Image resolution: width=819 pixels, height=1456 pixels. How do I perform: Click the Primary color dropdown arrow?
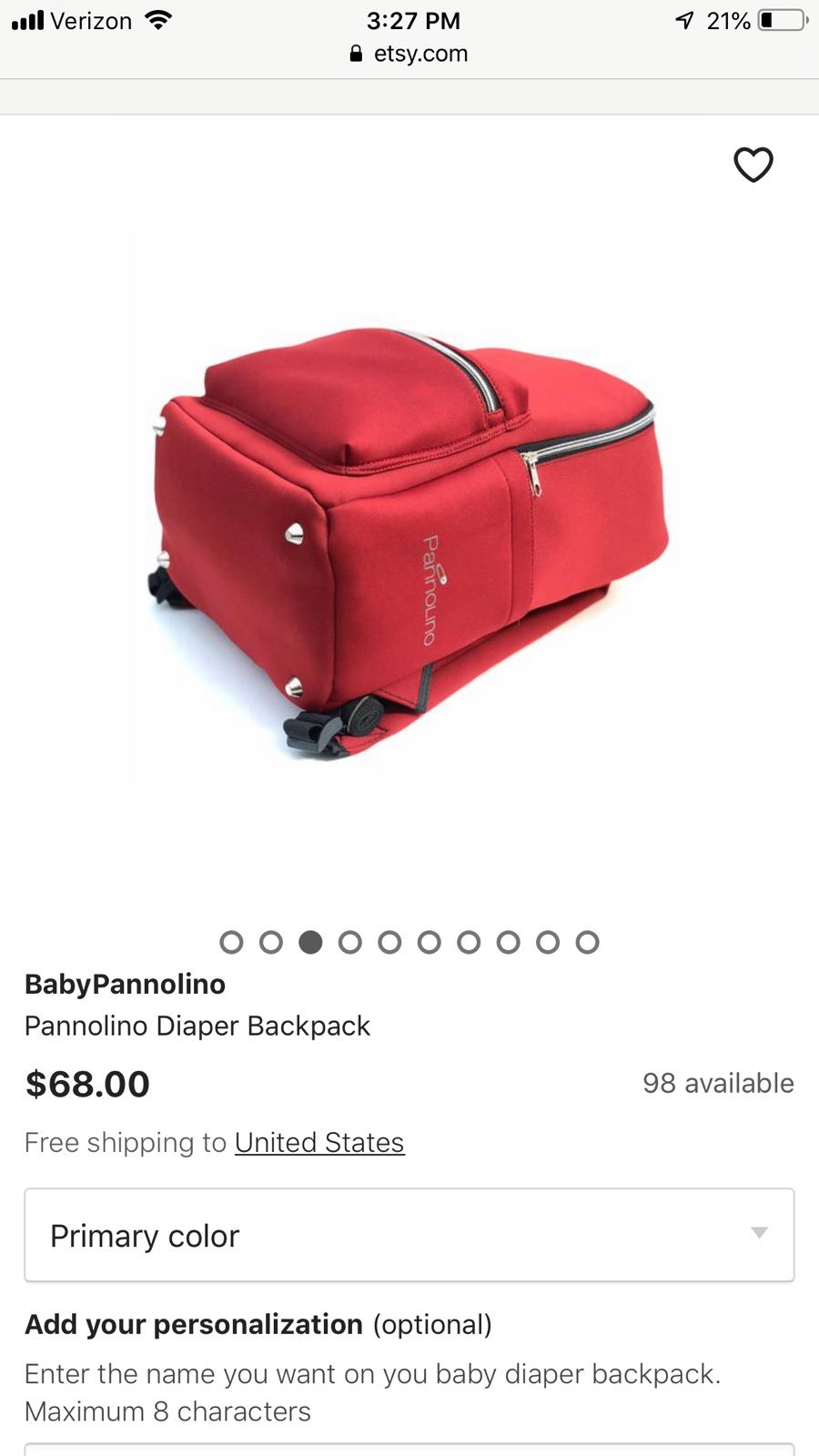click(759, 1233)
